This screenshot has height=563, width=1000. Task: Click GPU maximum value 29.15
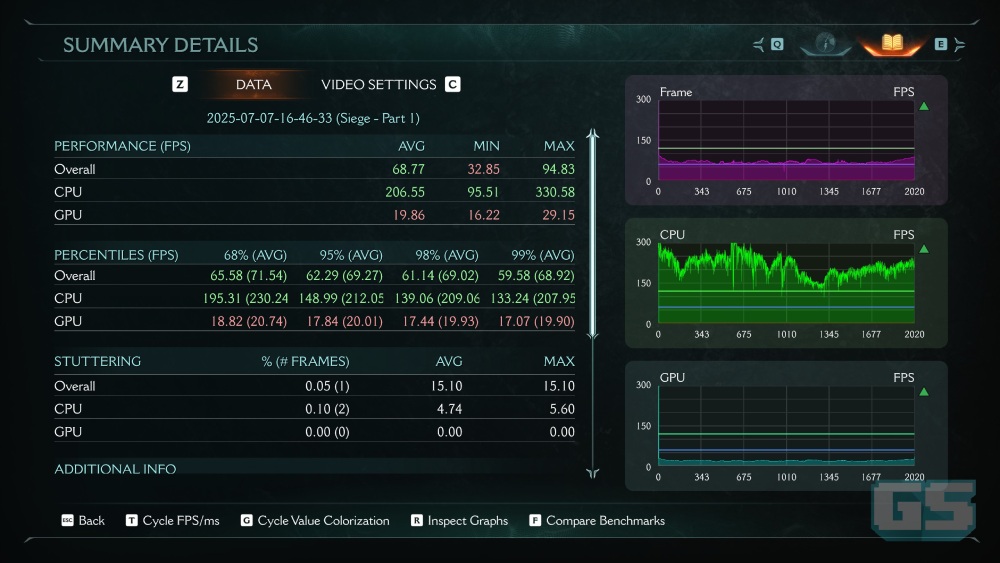(559, 215)
